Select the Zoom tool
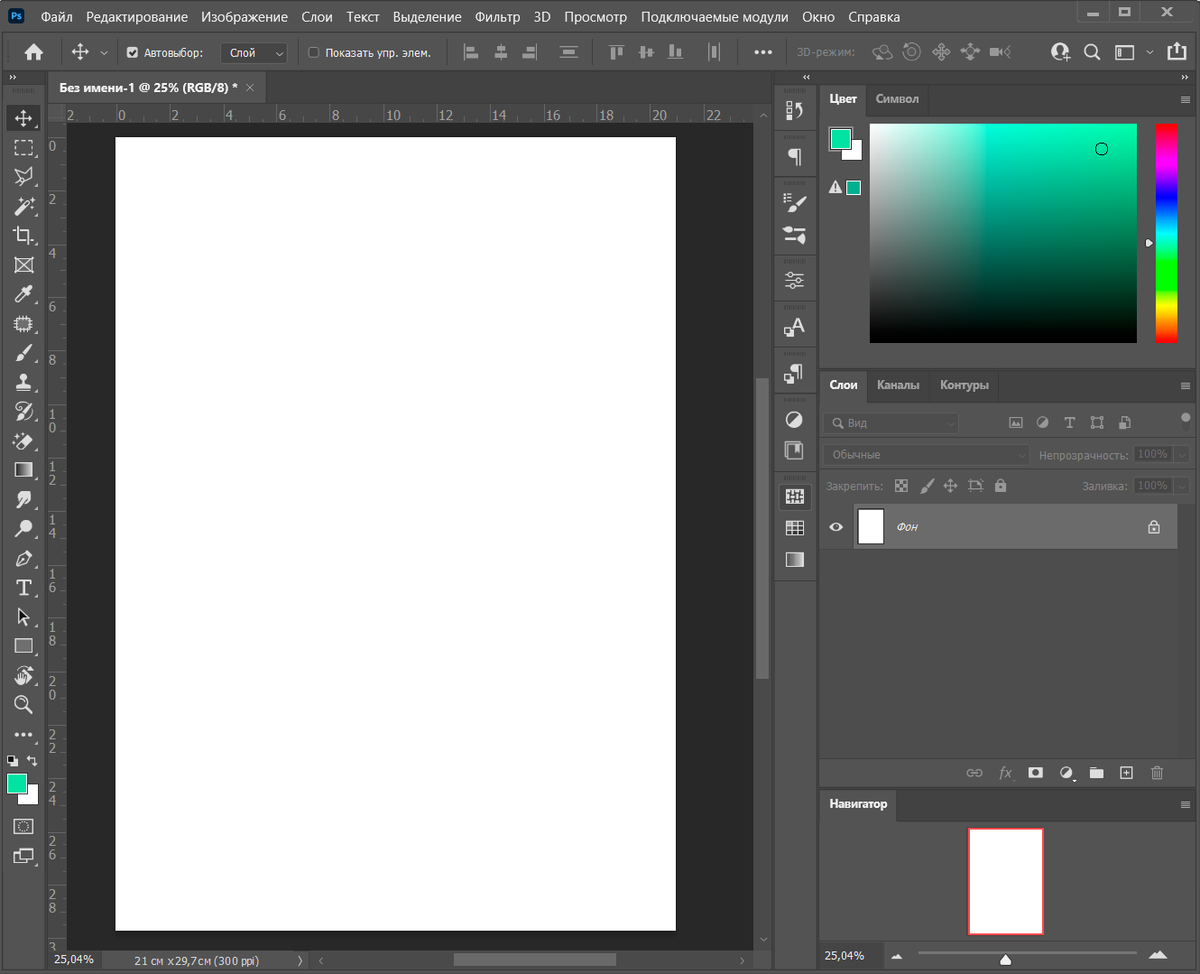The image size is (1200, 974). pyautogui.click(x=23, y=705)
